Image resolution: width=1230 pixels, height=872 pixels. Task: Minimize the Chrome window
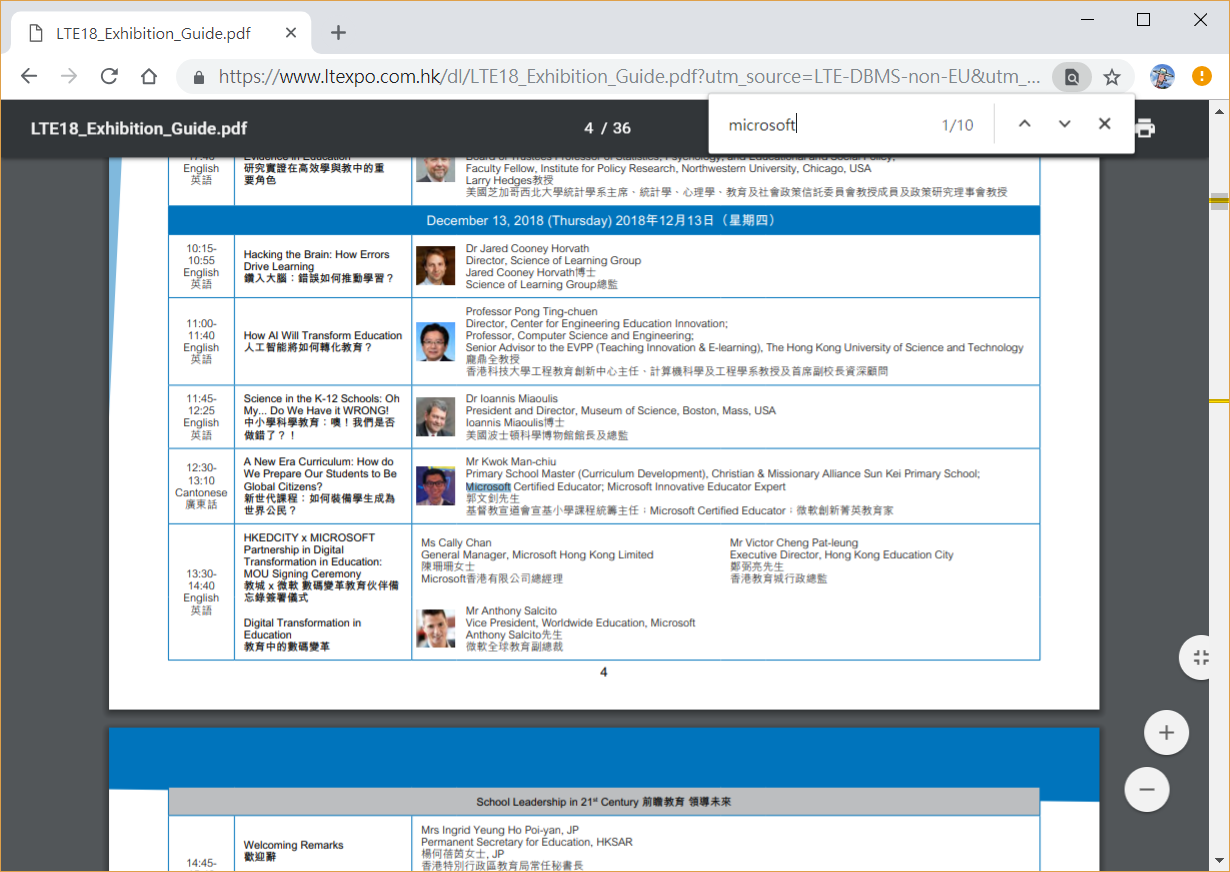pos(1088,20)
